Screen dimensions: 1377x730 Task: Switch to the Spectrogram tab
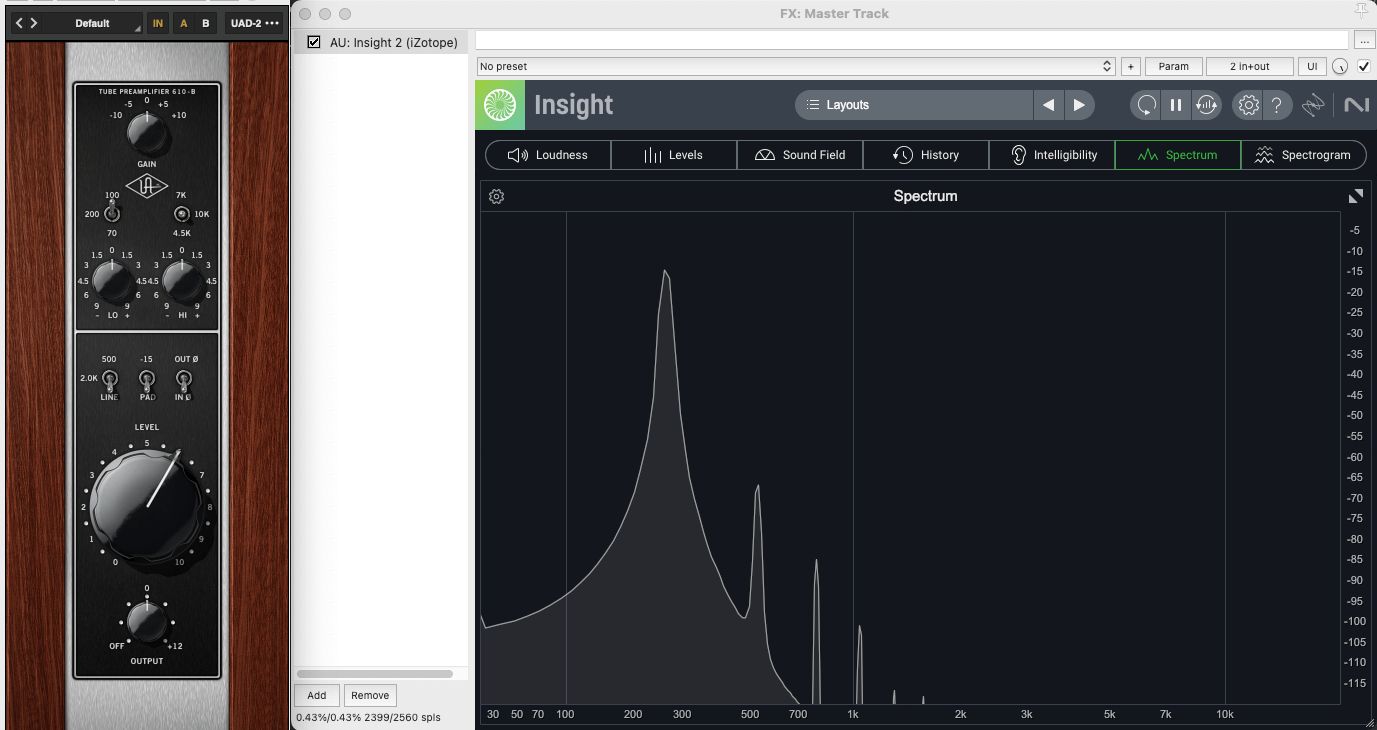[1303, 155]
